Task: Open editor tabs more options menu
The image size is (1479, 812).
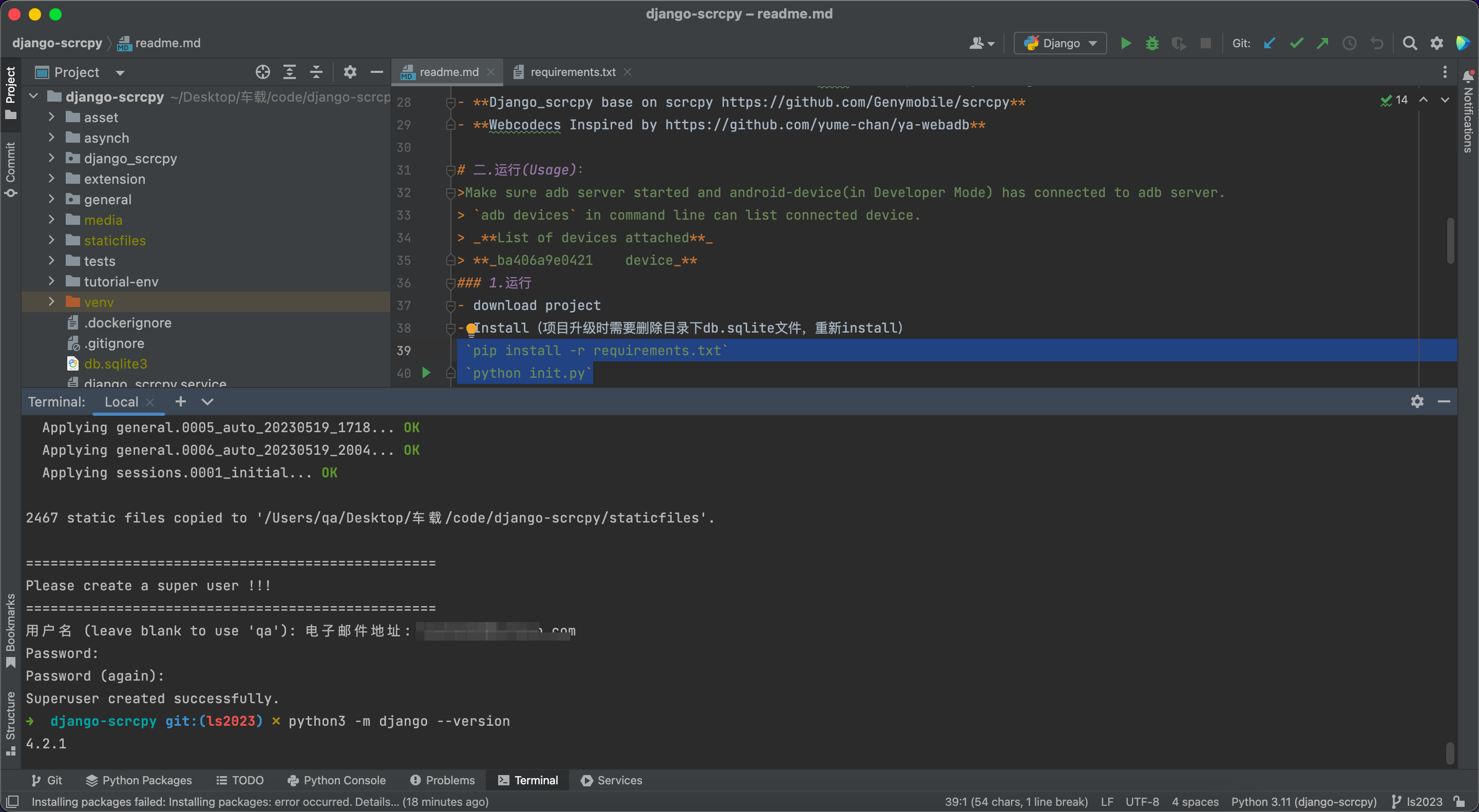Action: [1445, 72]
